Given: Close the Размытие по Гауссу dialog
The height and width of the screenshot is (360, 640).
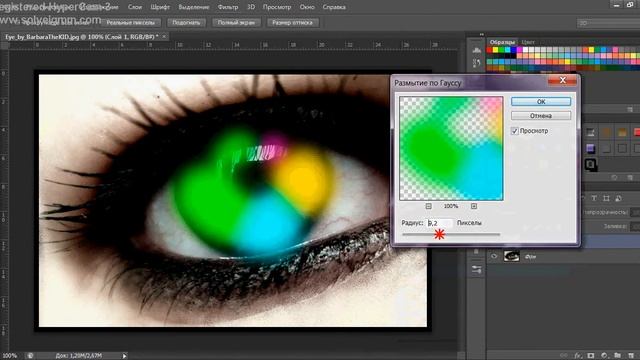Looking at the screenshot, I should 562,80.
